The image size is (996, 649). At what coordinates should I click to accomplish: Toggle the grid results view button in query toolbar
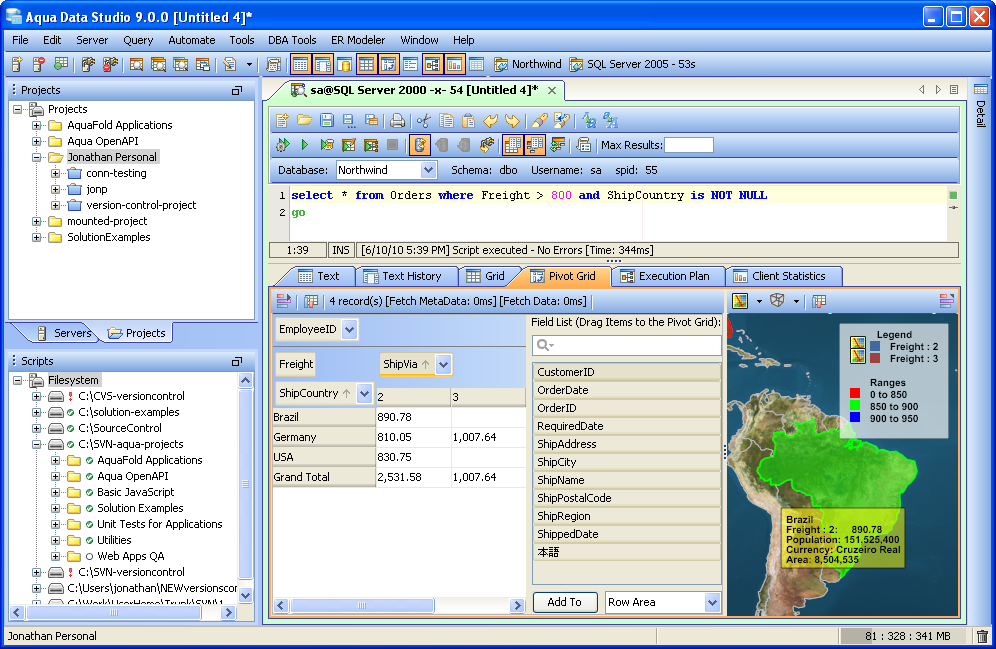512,145
